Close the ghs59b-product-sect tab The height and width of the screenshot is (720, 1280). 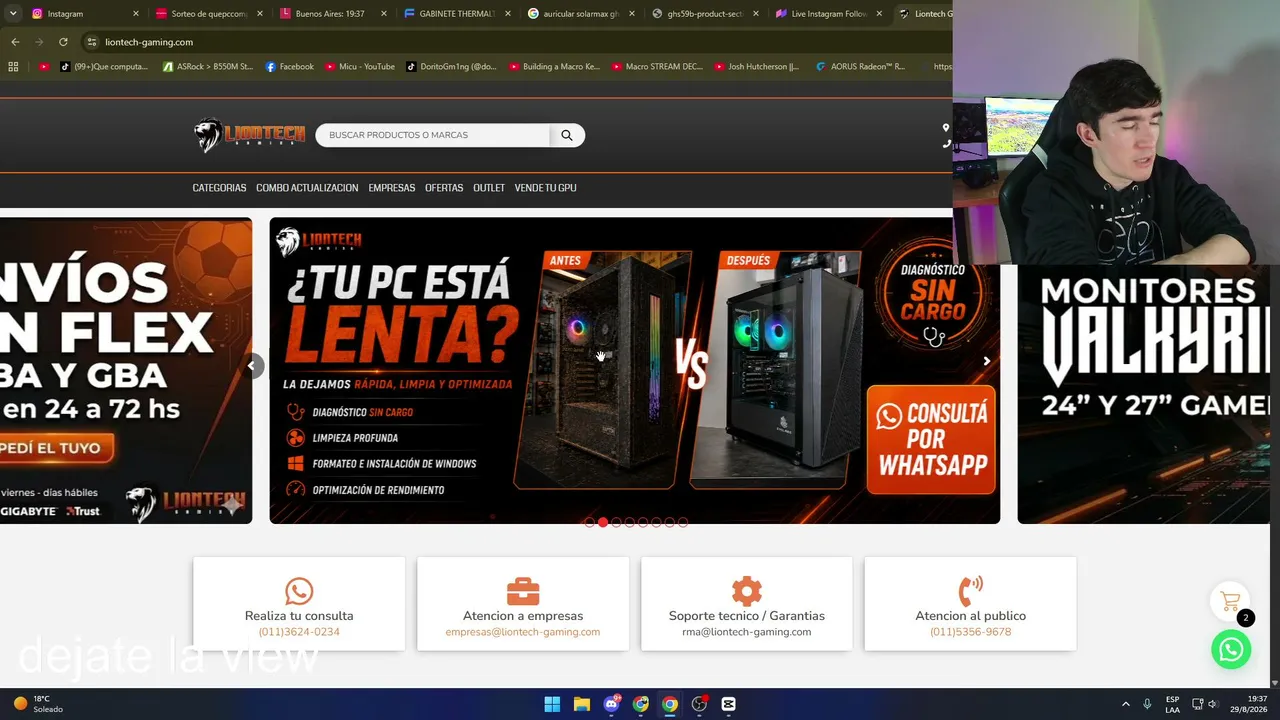[756, 14]
